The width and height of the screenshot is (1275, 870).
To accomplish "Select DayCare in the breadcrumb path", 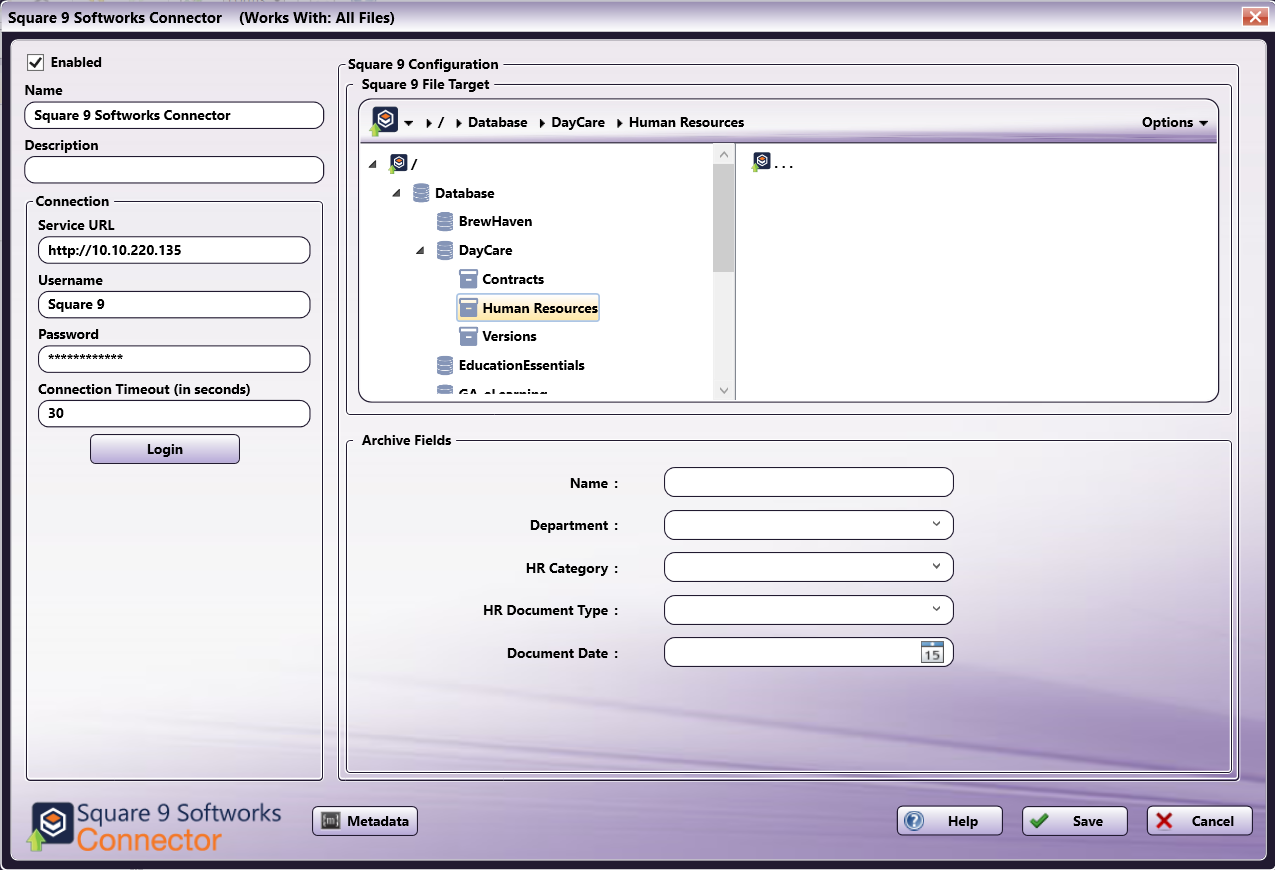I will click(578, 122).
